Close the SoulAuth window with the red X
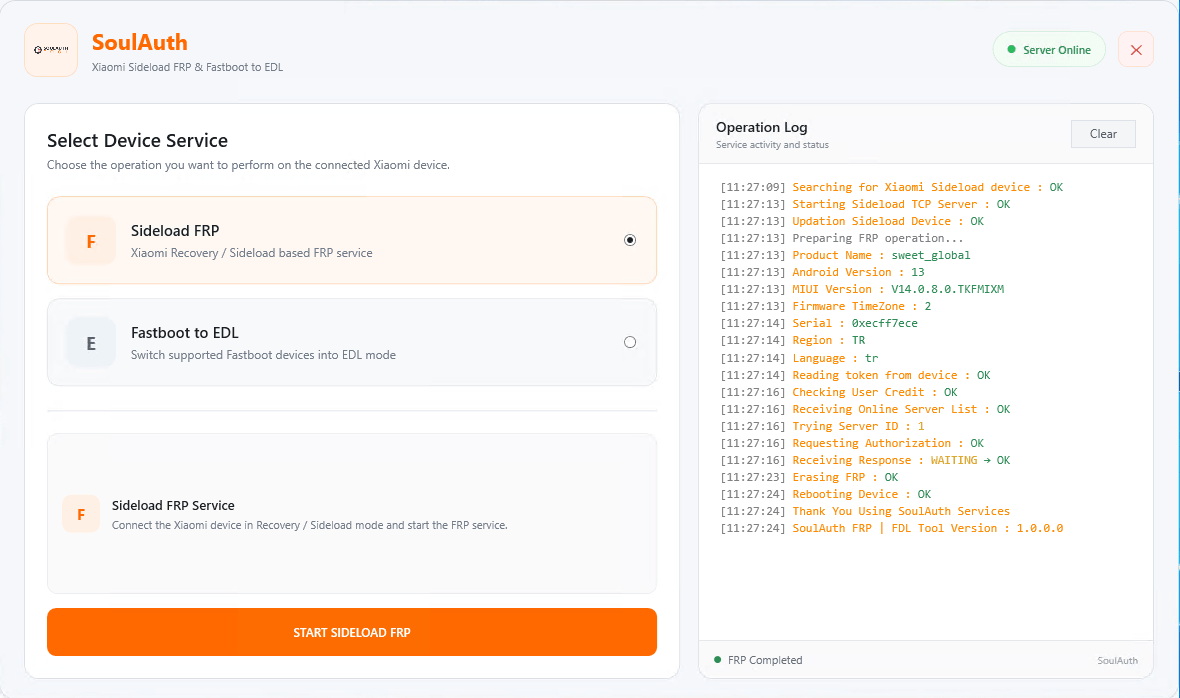 1136,50
